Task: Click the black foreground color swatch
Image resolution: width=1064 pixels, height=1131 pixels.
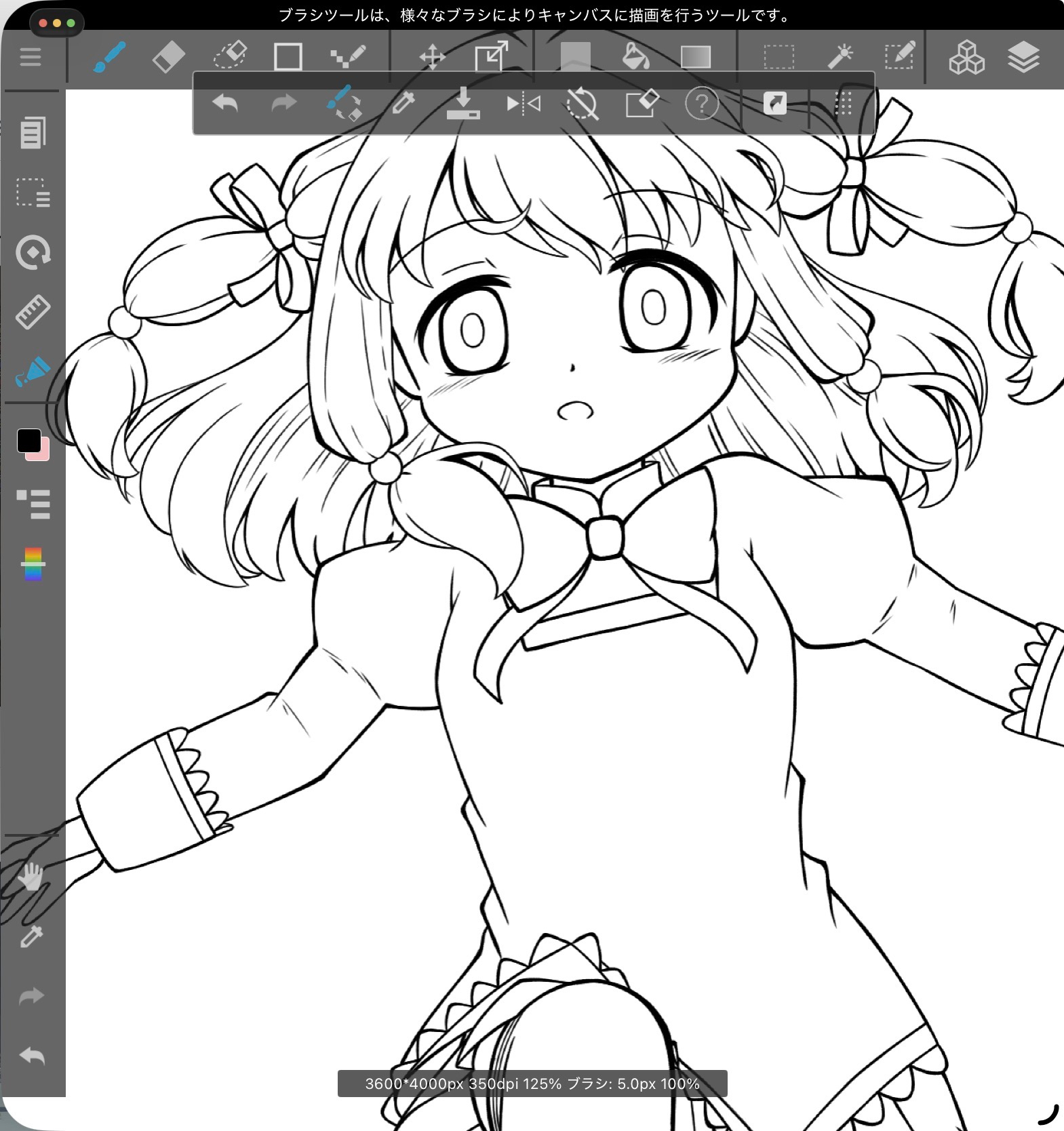Action: tap(29, 441)
